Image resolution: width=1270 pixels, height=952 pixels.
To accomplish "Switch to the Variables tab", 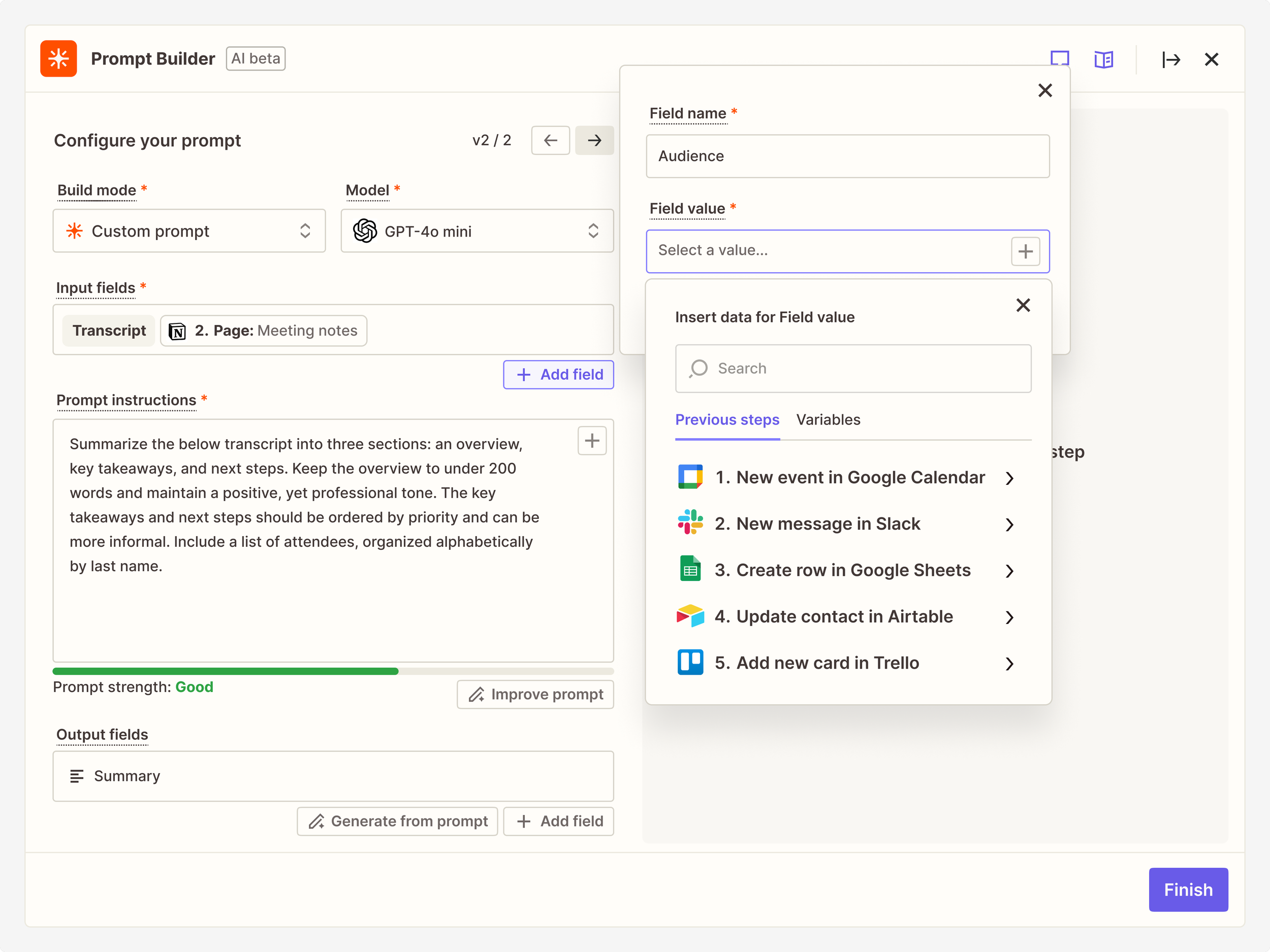I will [x=828, y=419].
